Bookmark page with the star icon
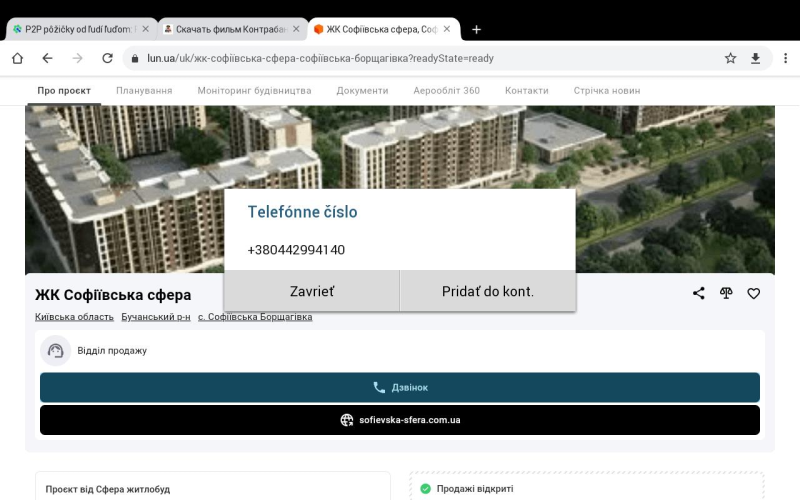This screenshot has width=800, height=500. tap(730, 58)
